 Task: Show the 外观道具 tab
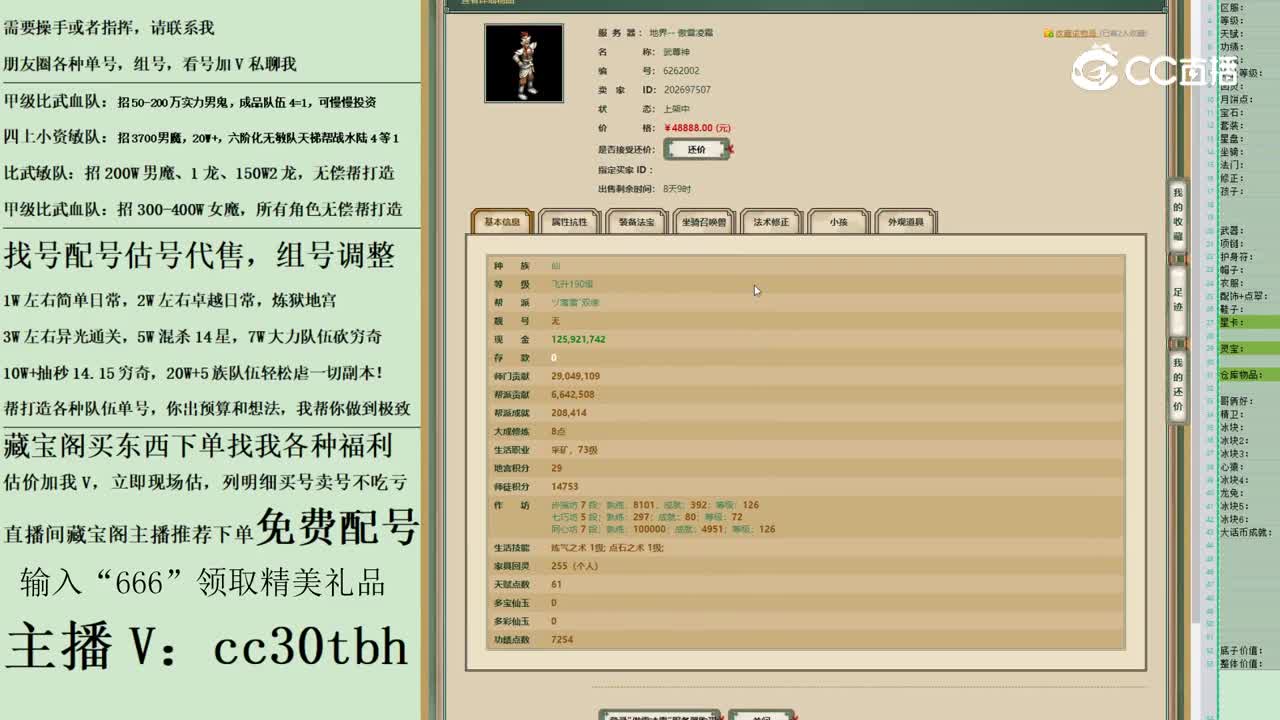click(x=905, y=222)
